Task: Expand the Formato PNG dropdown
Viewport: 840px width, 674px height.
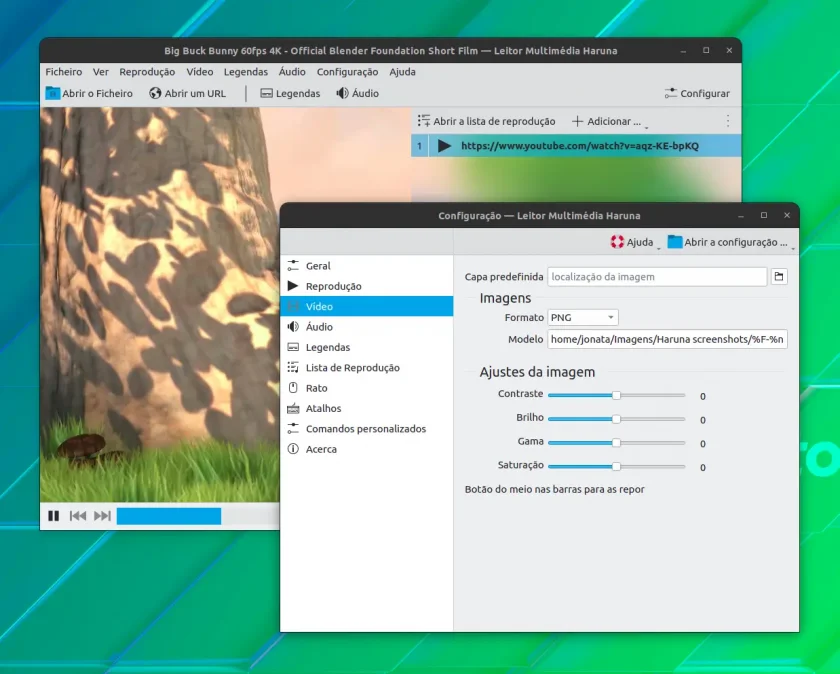Action: pyautogui.click(x=583, y=317)
